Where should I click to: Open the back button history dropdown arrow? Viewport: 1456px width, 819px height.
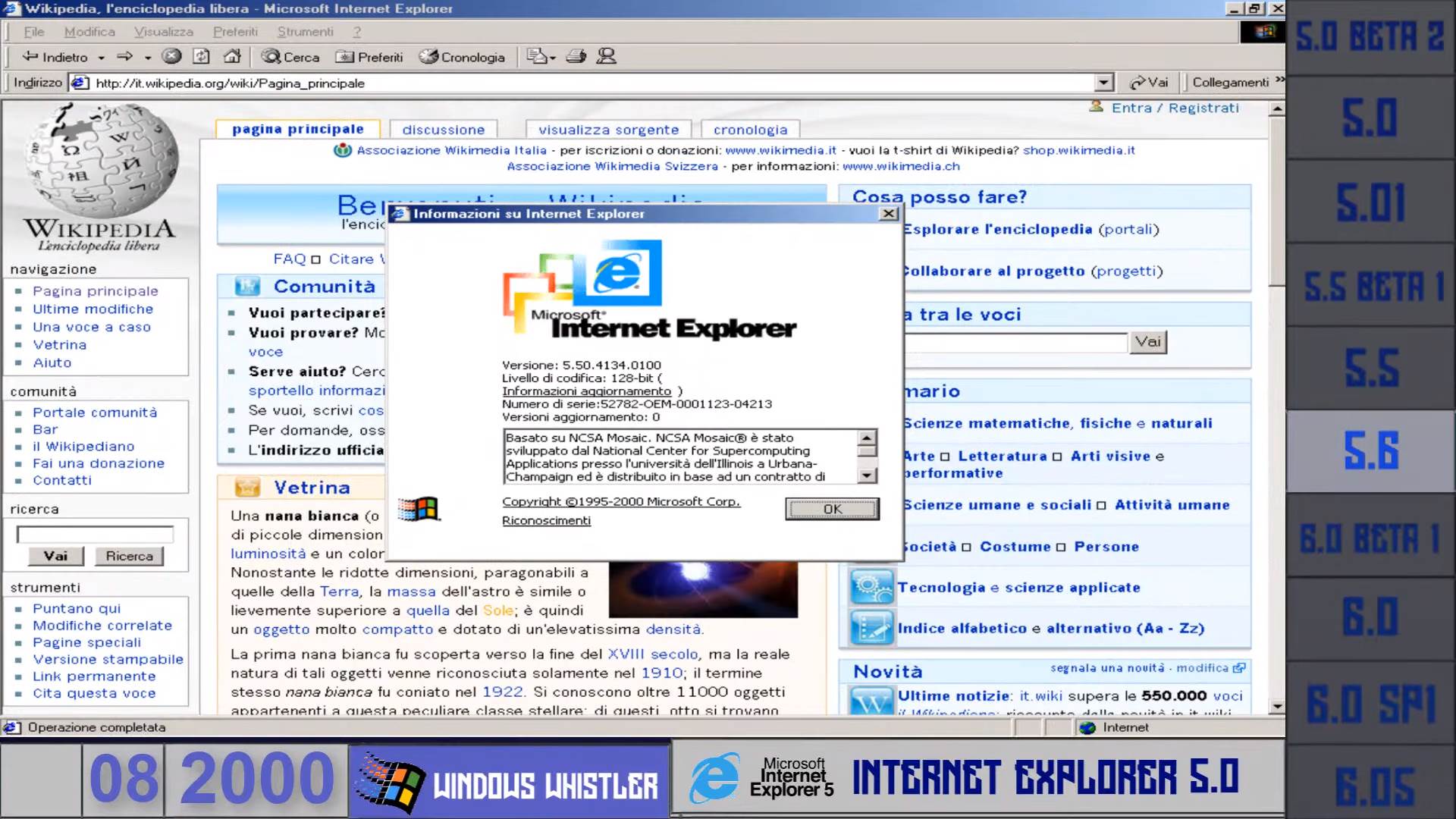pyautogui.click(x=103, y=57)
